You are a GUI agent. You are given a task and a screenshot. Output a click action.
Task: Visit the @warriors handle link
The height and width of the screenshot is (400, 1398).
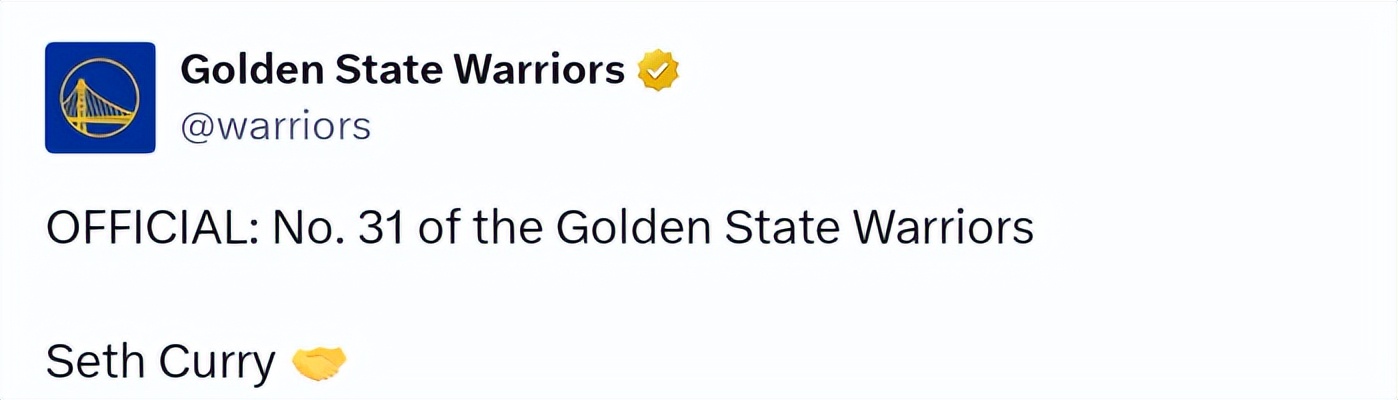coord(276,126)
